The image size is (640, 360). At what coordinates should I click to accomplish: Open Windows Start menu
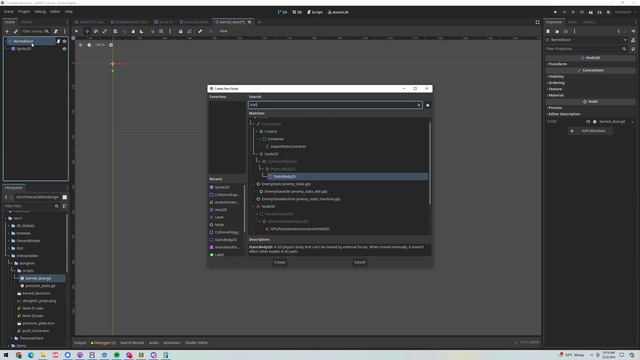pos(6,355)
